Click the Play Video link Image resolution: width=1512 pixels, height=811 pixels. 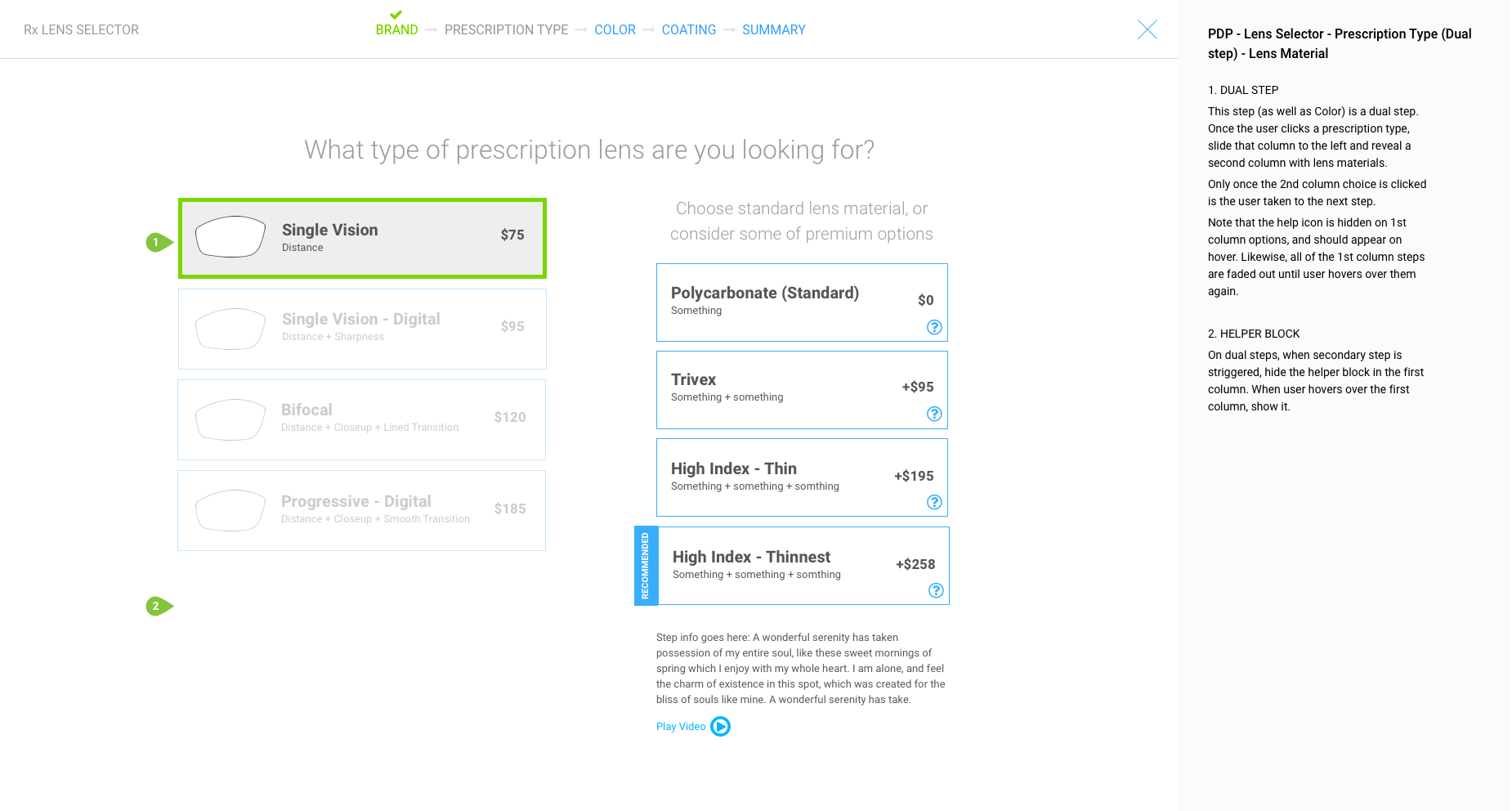pyautogui.click(x=681, y=727)
